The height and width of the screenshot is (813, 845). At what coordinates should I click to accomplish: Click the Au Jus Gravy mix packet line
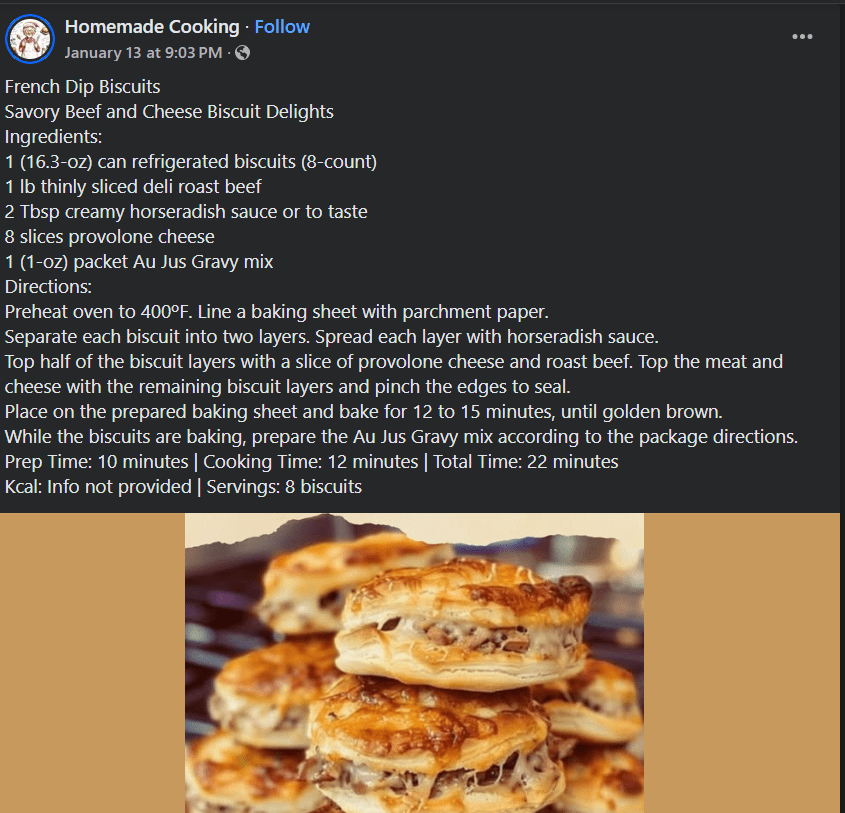139,262
